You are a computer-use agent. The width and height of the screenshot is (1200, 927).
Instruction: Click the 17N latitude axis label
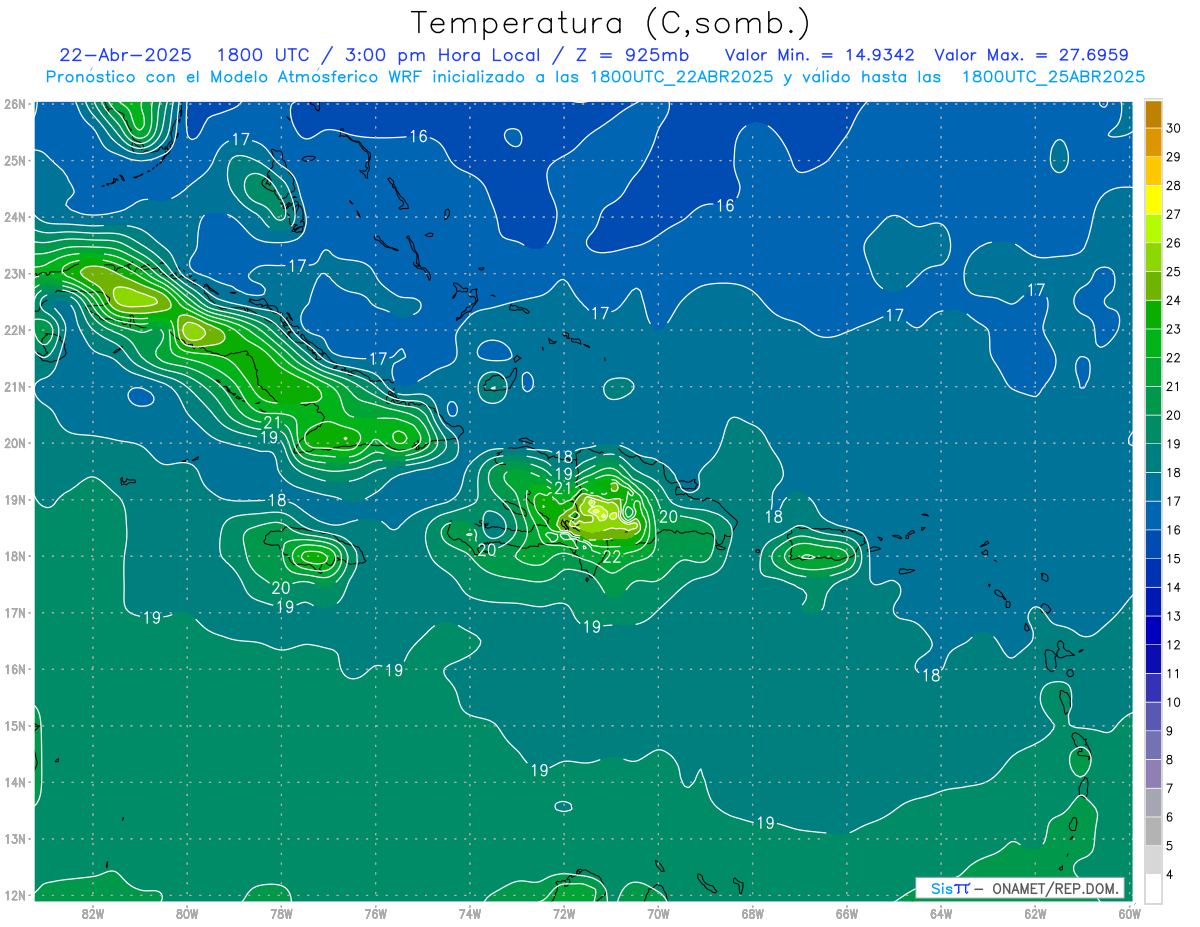[15, 612]
